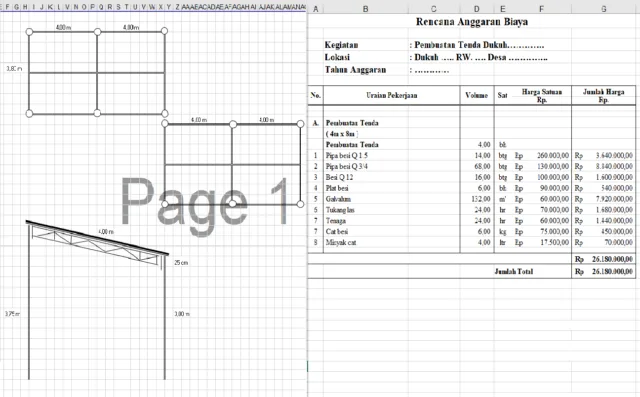640x397 pixels.
Task: Select the 'Galvalum' cell
Action: [x=338, y=199]
